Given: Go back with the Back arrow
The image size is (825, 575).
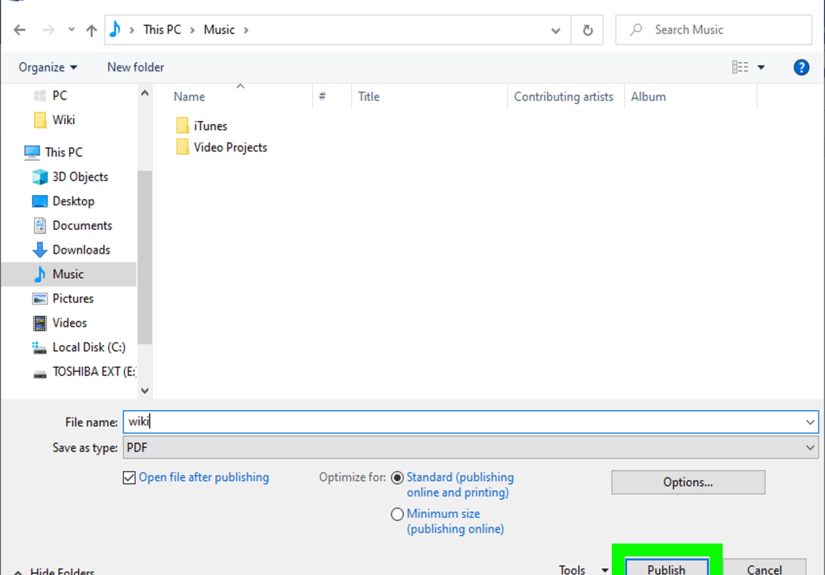Looking at the screenshot, I should [x=19, y=30].
